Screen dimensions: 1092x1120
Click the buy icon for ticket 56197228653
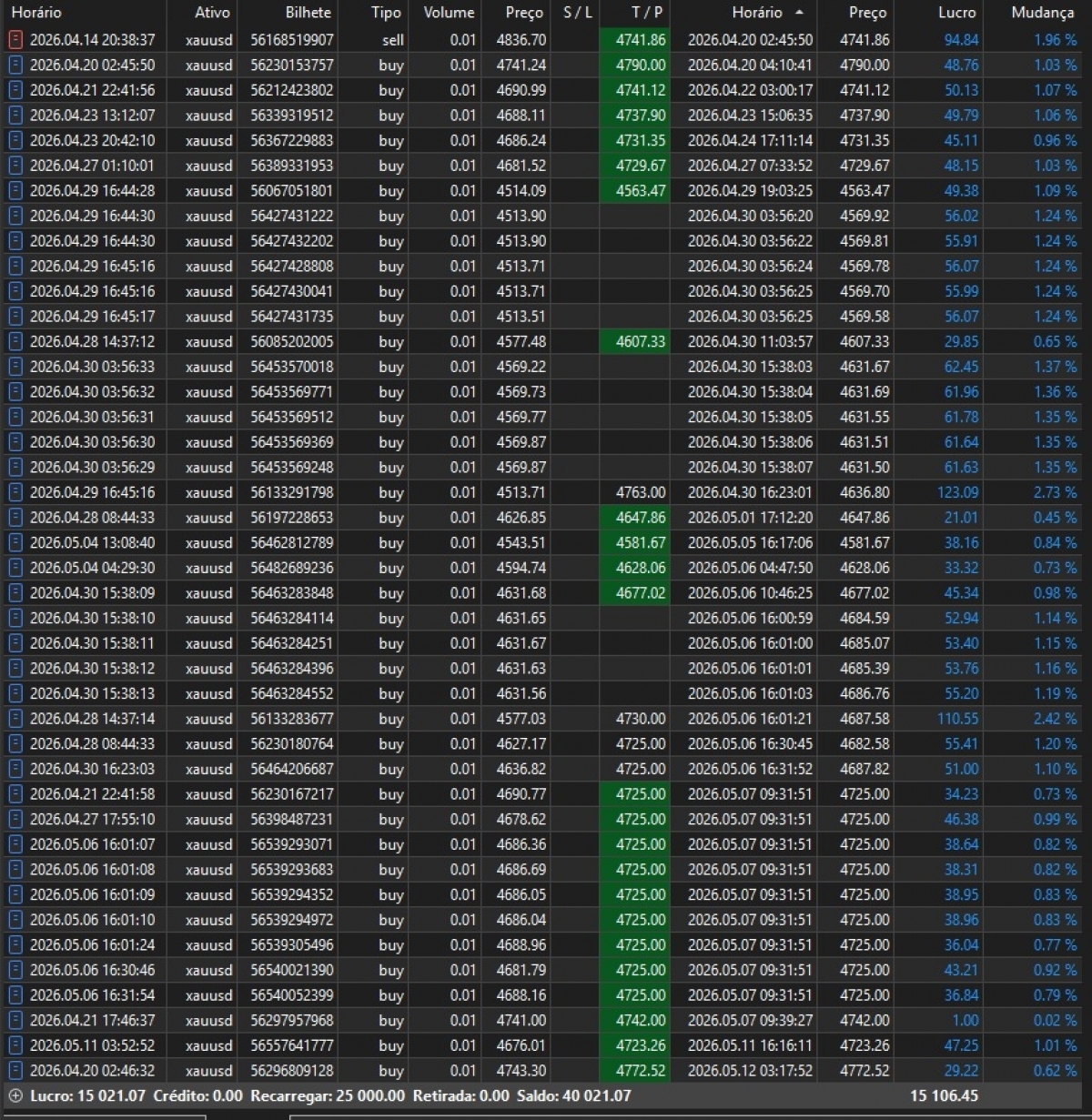(15, 518)
